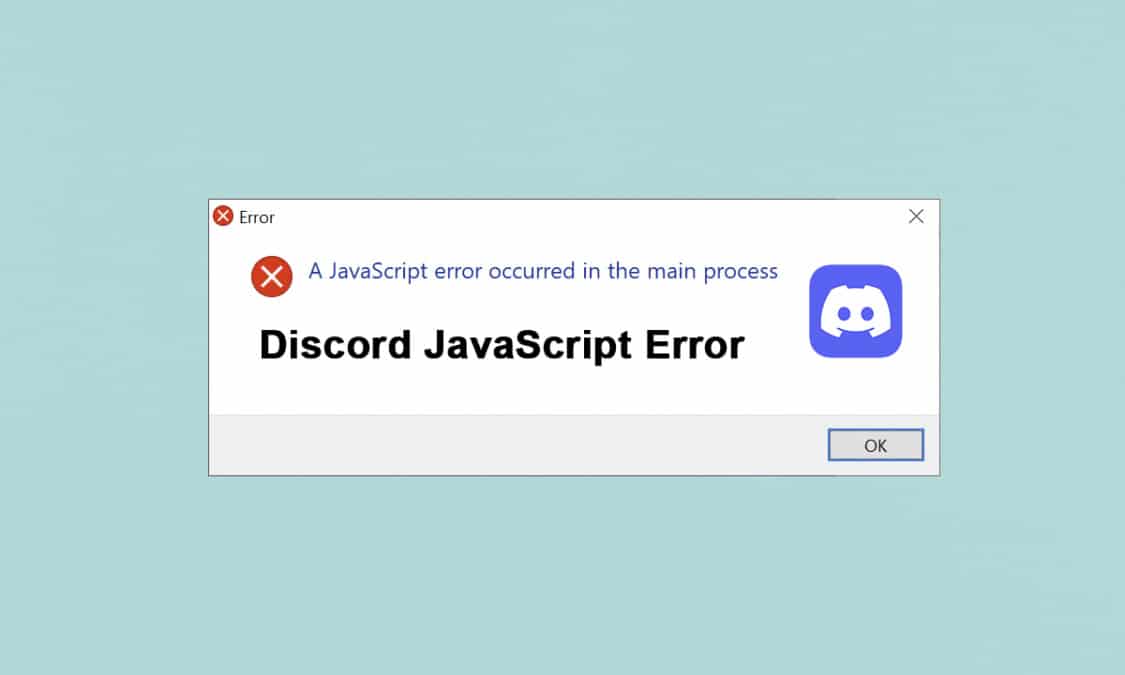
Task: Click the word "Discord" in the bold heading
Action: (335, 345)
